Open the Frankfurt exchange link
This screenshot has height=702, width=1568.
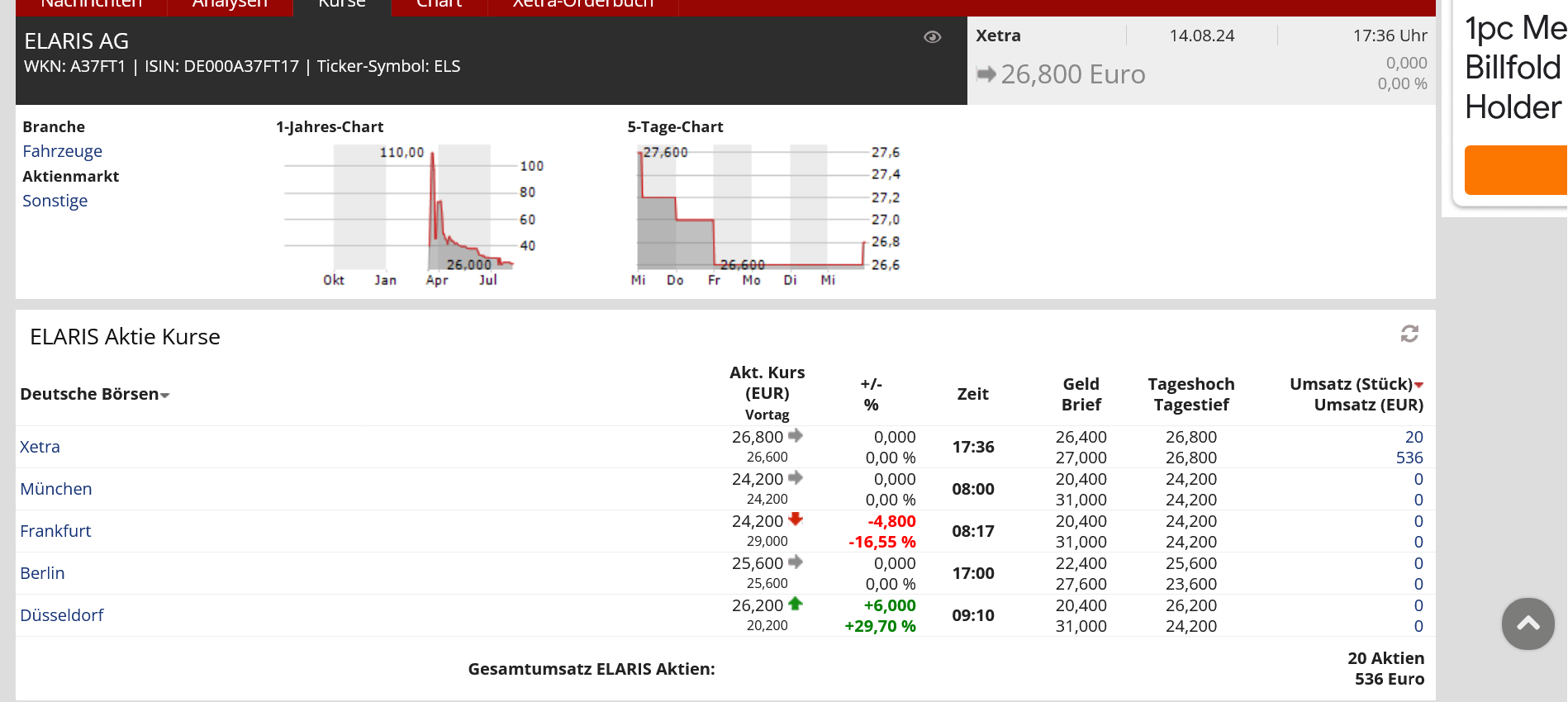55,531
